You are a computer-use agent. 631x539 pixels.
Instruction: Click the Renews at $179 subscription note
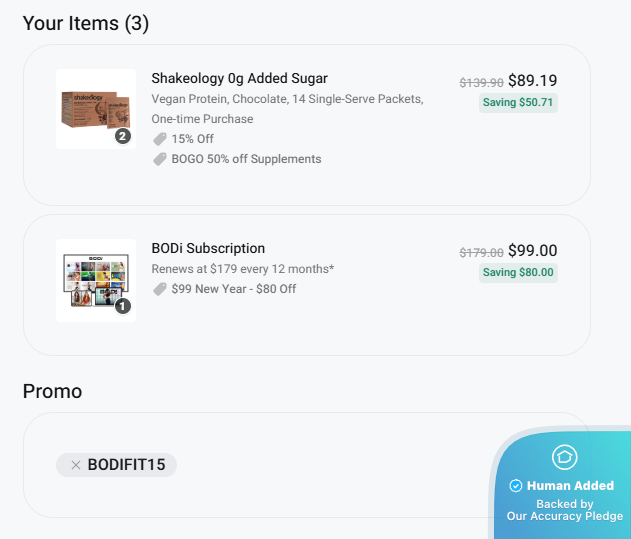click(242, 269)
